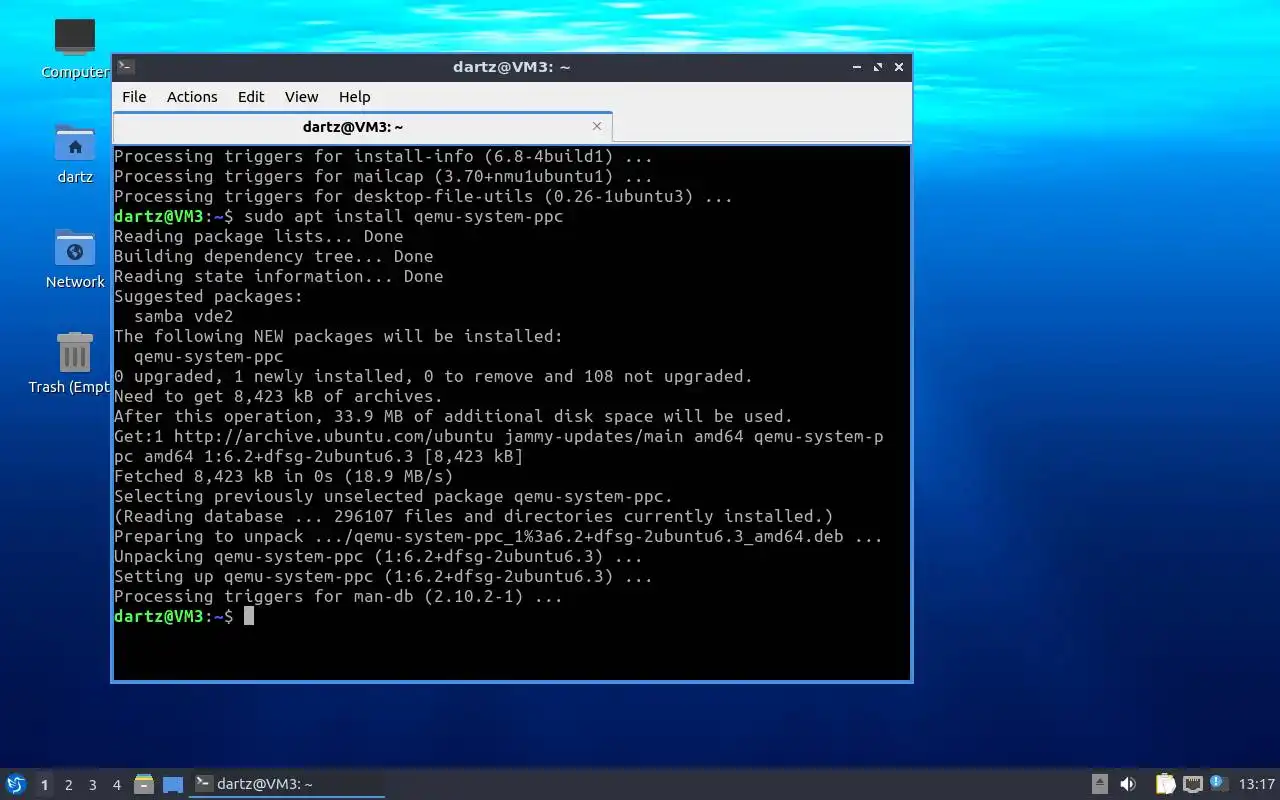Click 'Processing triggers for install-info' line
This screenshot has height=800, width=1280.
click(383, 156)
